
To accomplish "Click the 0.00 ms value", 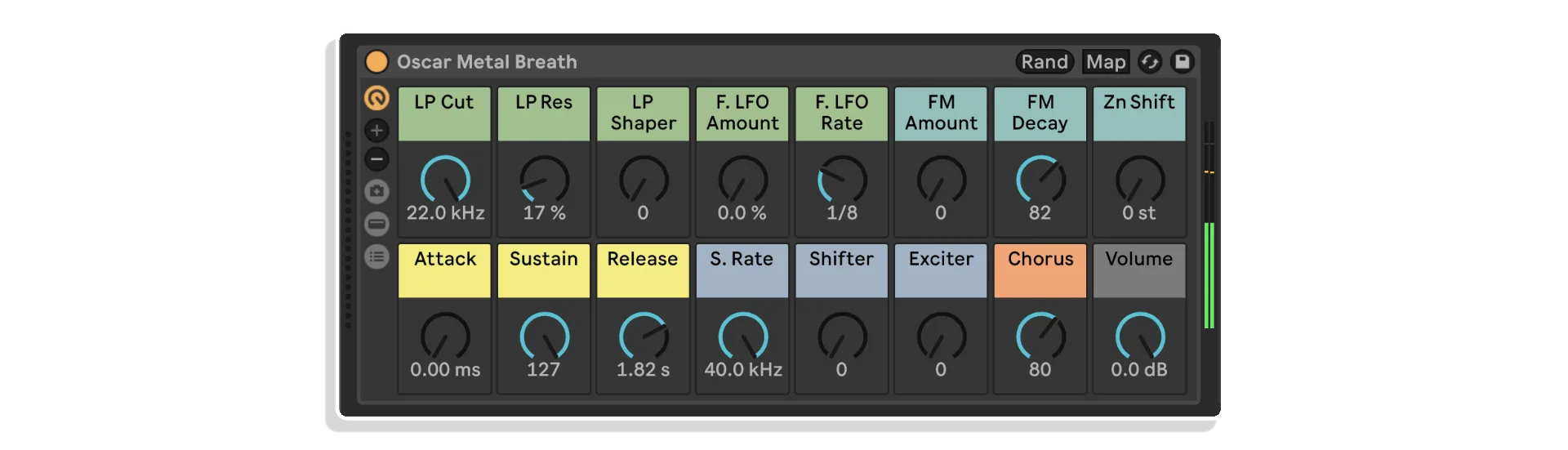I will [x=445, y=370].
